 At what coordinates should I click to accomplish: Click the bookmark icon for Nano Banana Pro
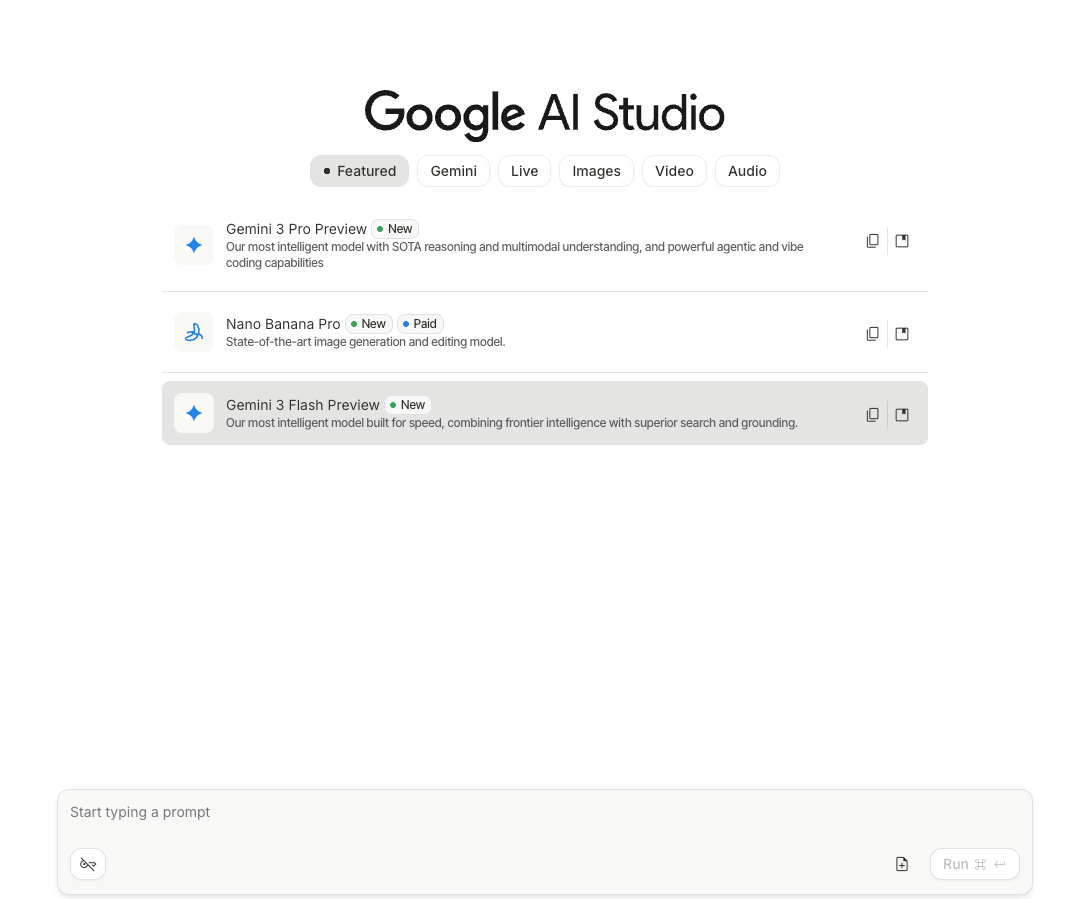point(902,334)
